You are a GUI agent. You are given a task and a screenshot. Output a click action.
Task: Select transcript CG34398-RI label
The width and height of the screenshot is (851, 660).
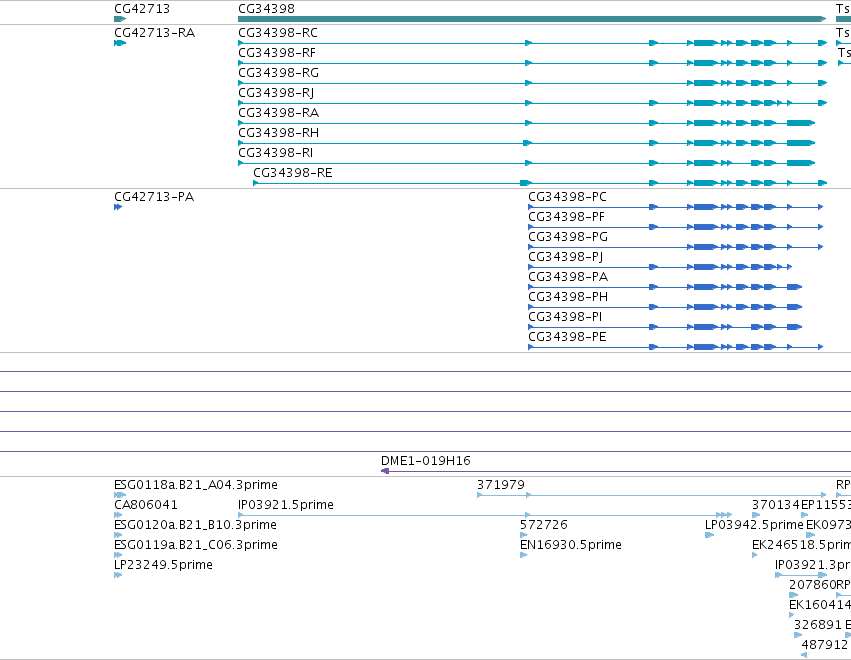coord(276,153)
